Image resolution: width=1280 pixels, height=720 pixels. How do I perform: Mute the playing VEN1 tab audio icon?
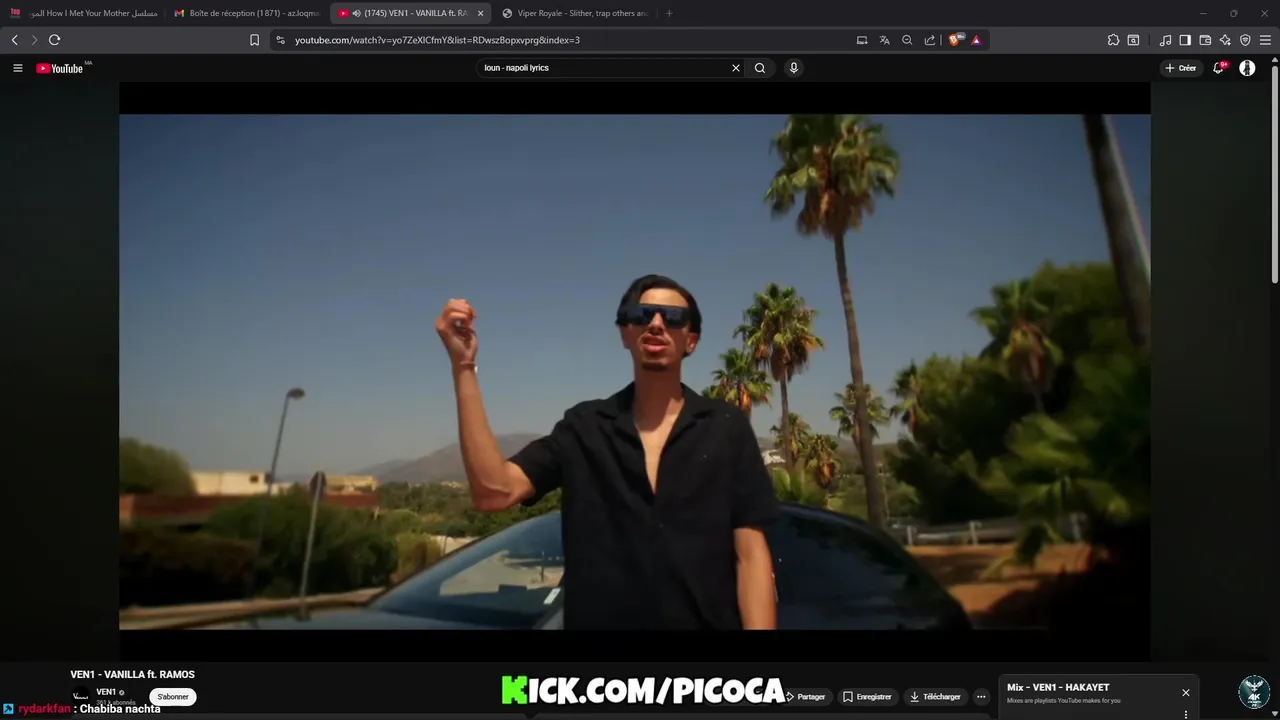pos(356,13)
